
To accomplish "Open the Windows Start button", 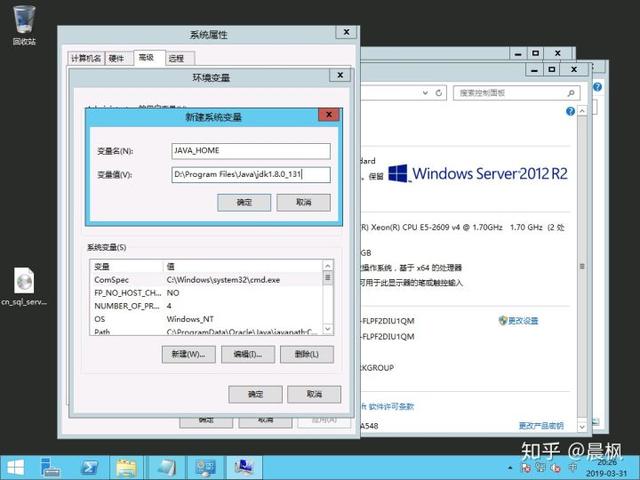I will tap(16, 468).
